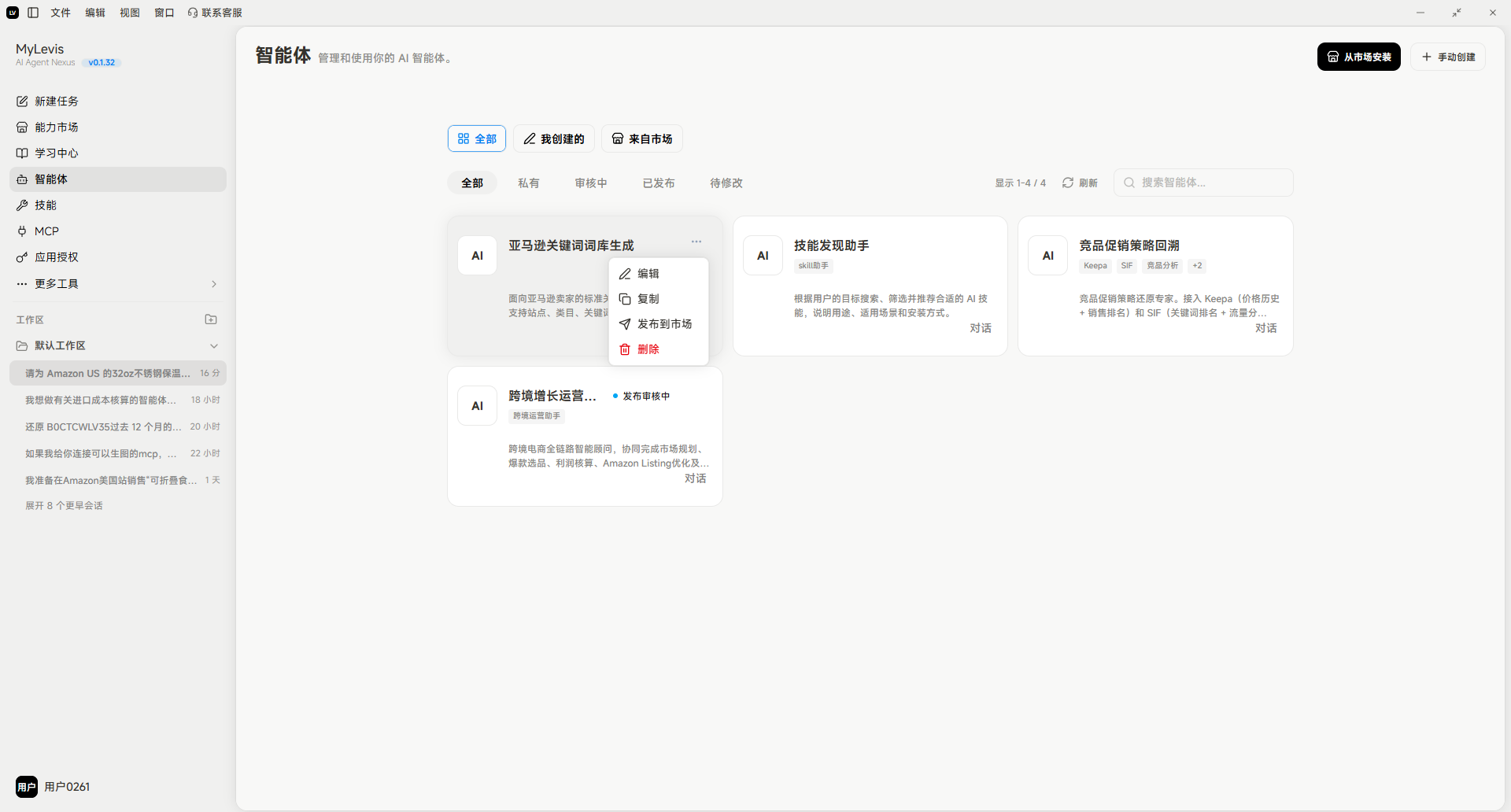The image size is (1511, 812).
Task: Select the 全部 status tab
Action: click(472, 183)
